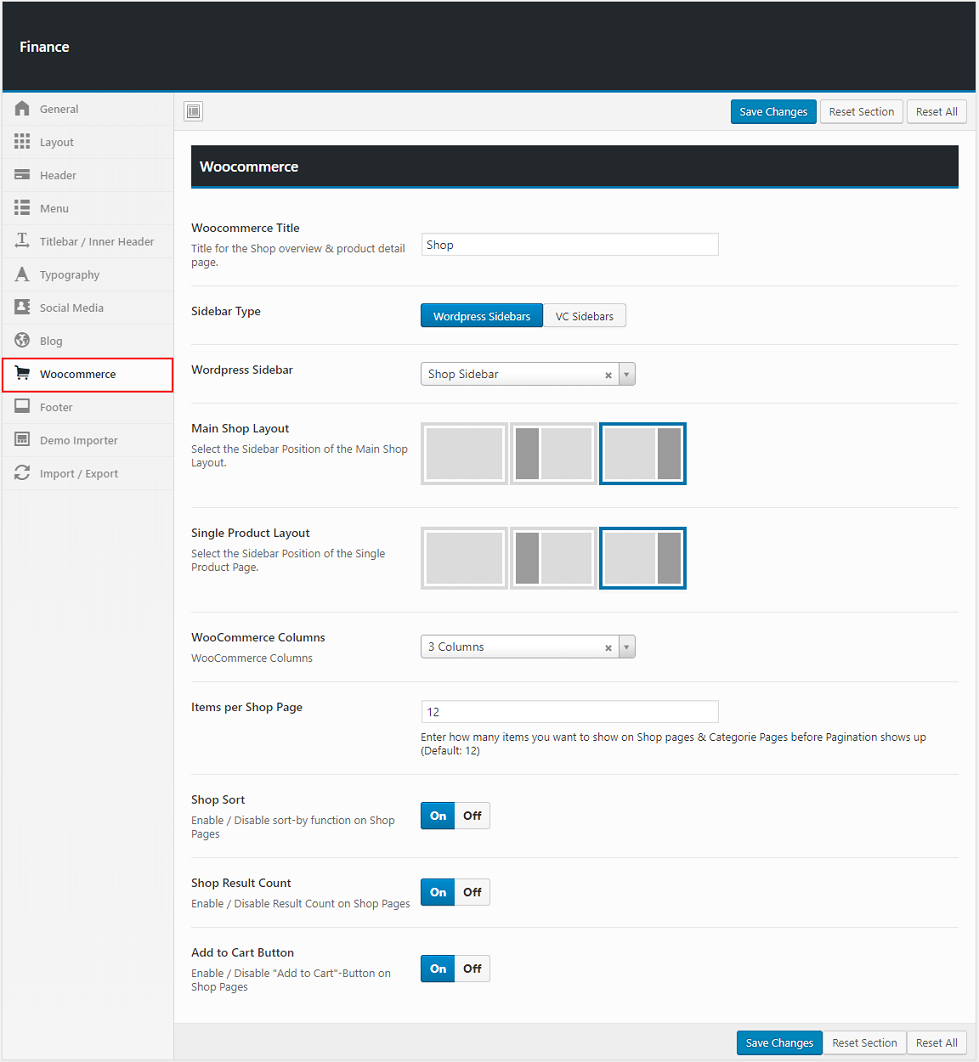
Task: Go to the Demo Importer section
Action: 78,440
